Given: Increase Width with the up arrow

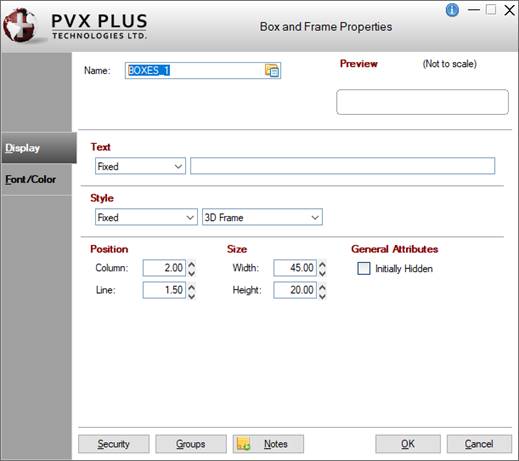Looking at the screenshot, I should tap(322, 264).
